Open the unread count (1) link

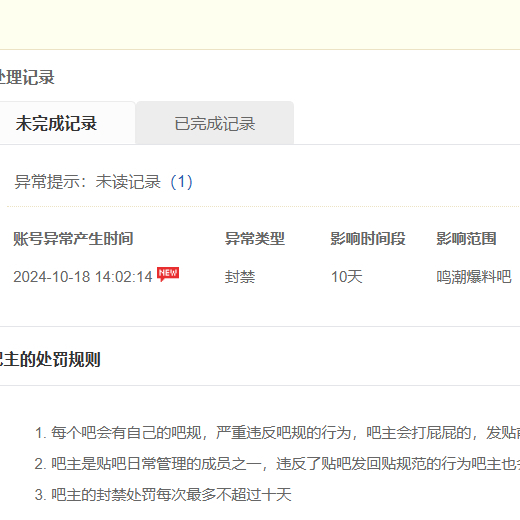click(x=181, y=182)
